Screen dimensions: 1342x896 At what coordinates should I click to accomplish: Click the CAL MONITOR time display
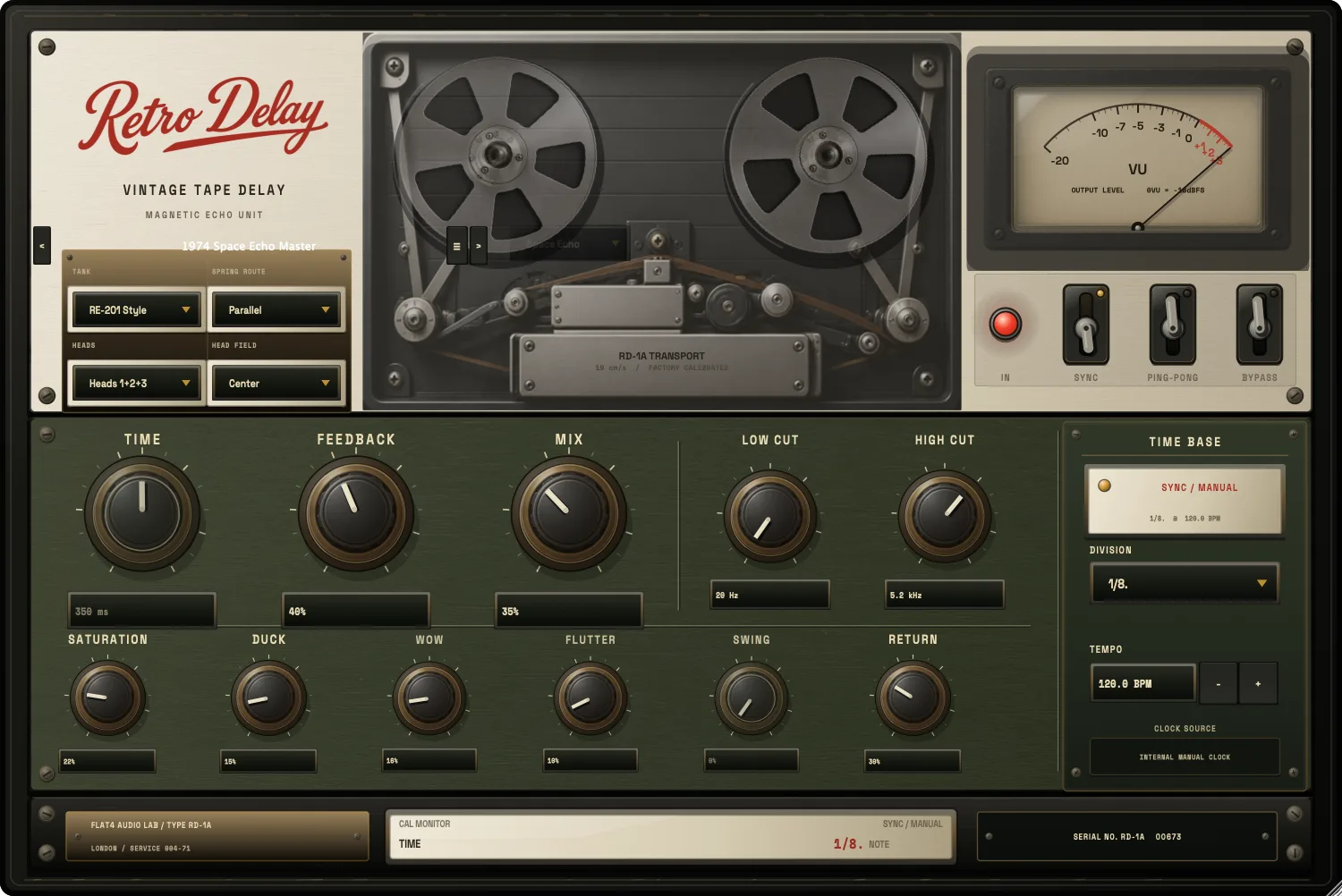coord(671,835)
